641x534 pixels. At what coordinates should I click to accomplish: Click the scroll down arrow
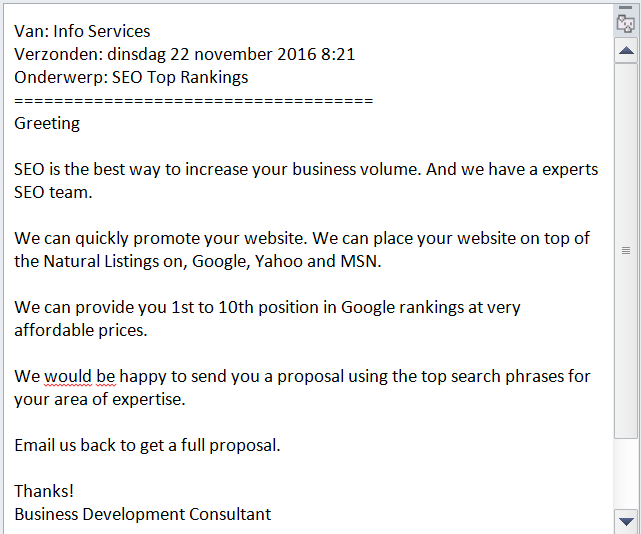pos(626,521)
